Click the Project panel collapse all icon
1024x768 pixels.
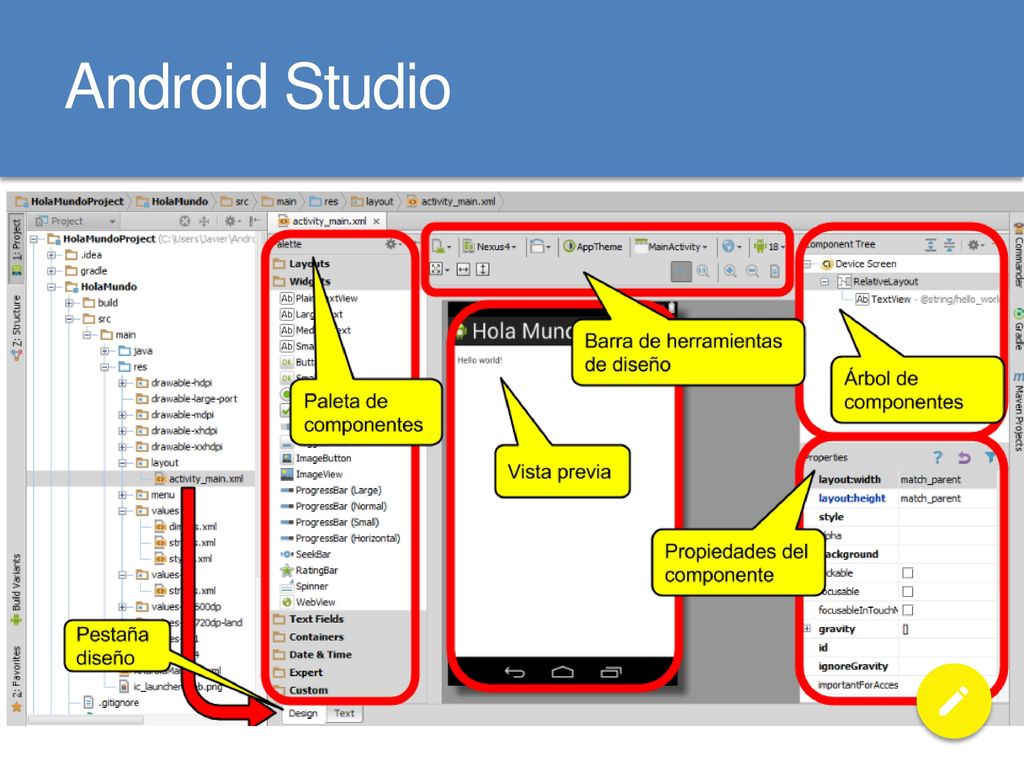click(204, 221)
